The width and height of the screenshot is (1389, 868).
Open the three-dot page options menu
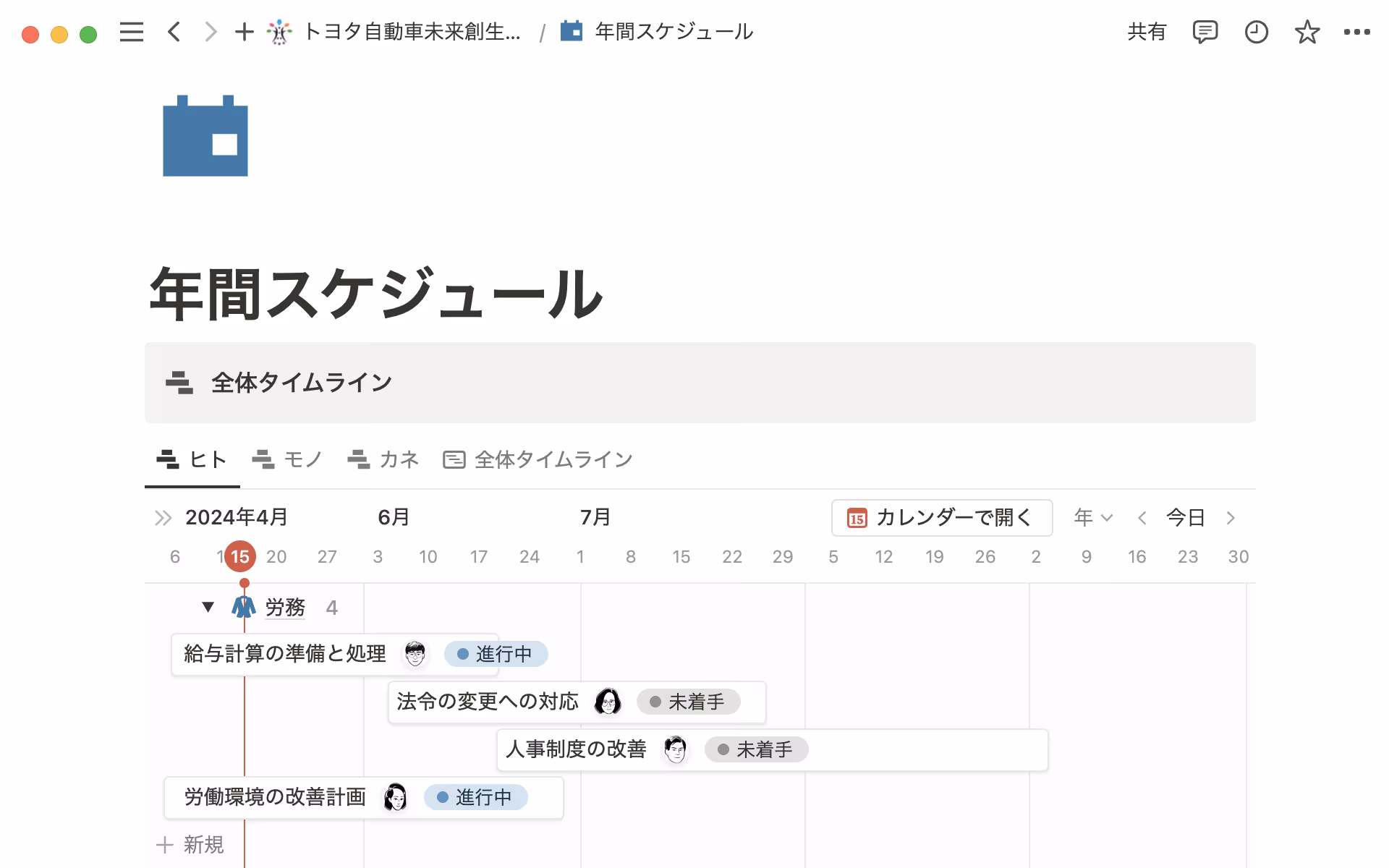point(1356,32)
